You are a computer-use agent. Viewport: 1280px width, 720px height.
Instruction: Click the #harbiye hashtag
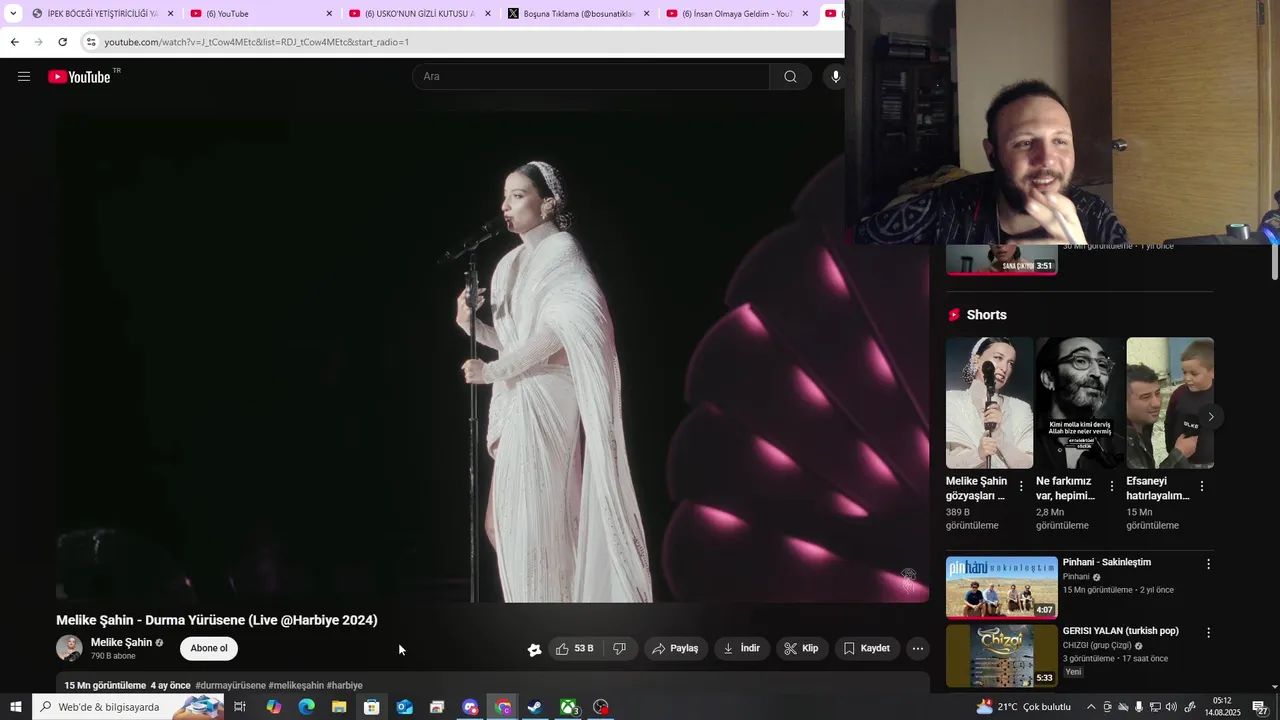click(345, 685)
